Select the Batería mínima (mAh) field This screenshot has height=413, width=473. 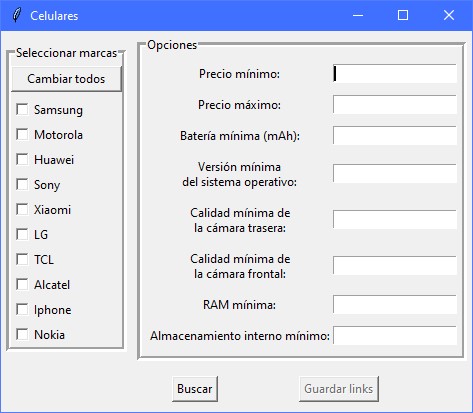pos(395,136)
